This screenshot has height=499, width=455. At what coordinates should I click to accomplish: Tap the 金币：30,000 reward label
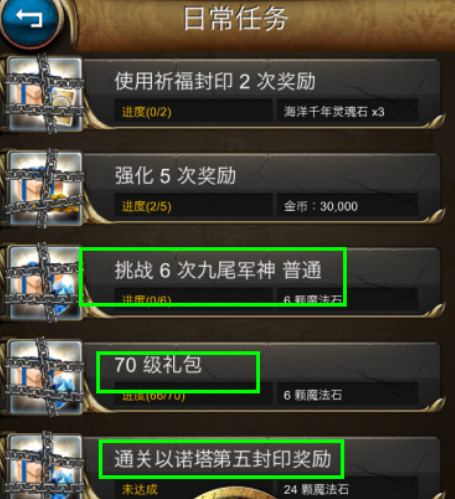pyautogui.click(x=321, y=206)
